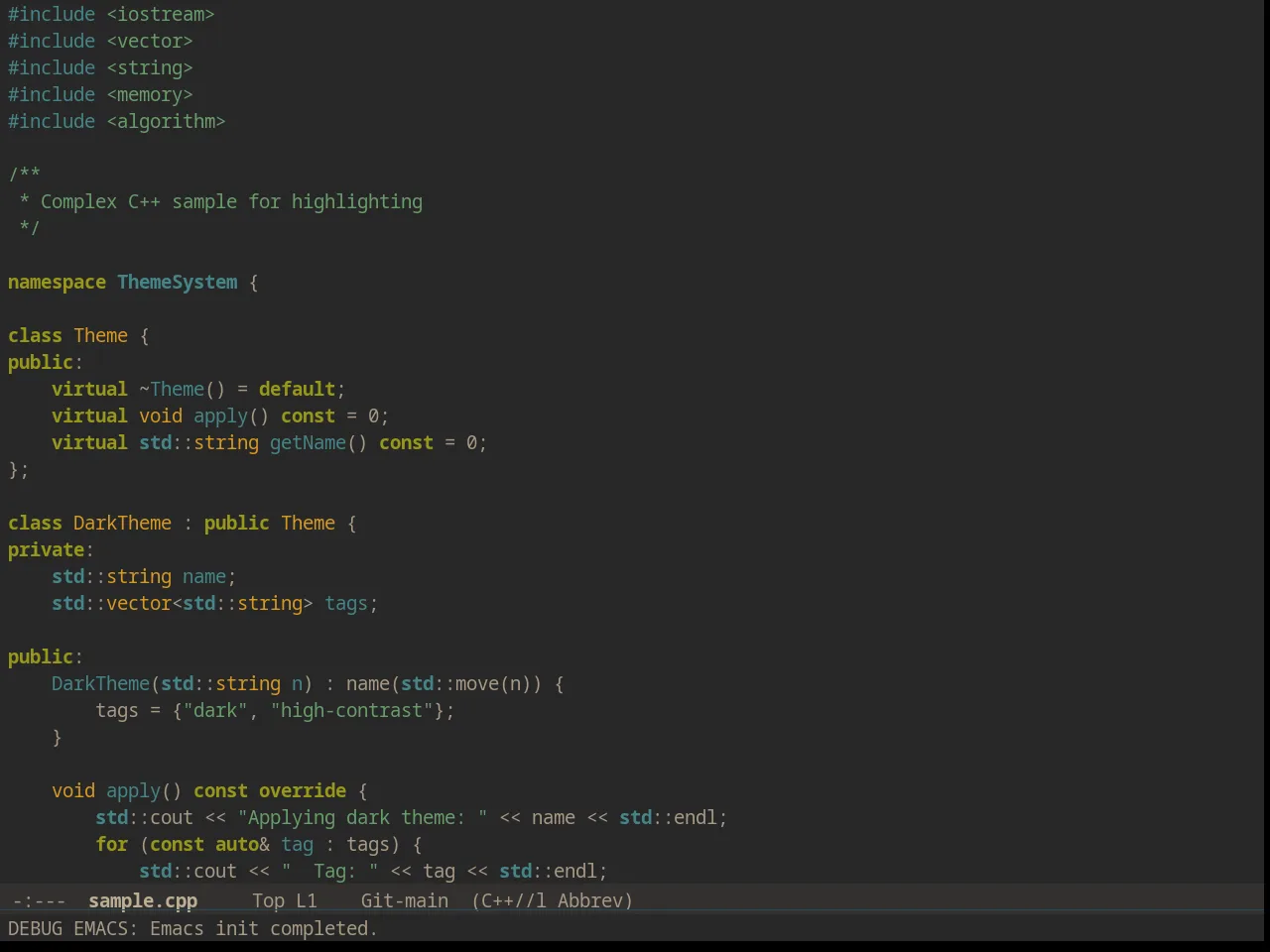Click the 'private' access specifier
1270x952 pixels.
[46, 549]
